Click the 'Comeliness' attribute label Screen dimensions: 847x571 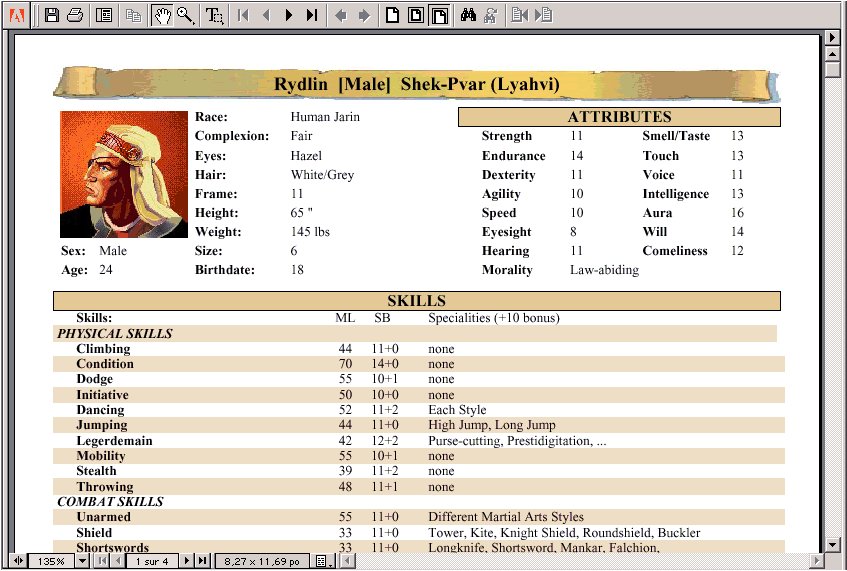click(675, 251)
